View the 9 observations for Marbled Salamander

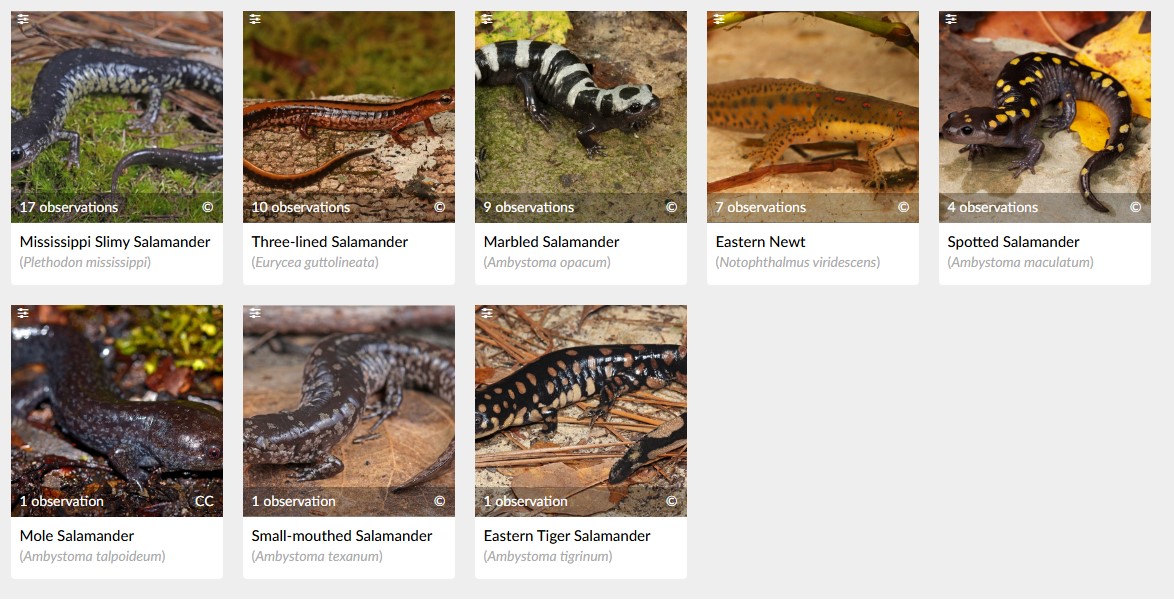pos(529,207)
